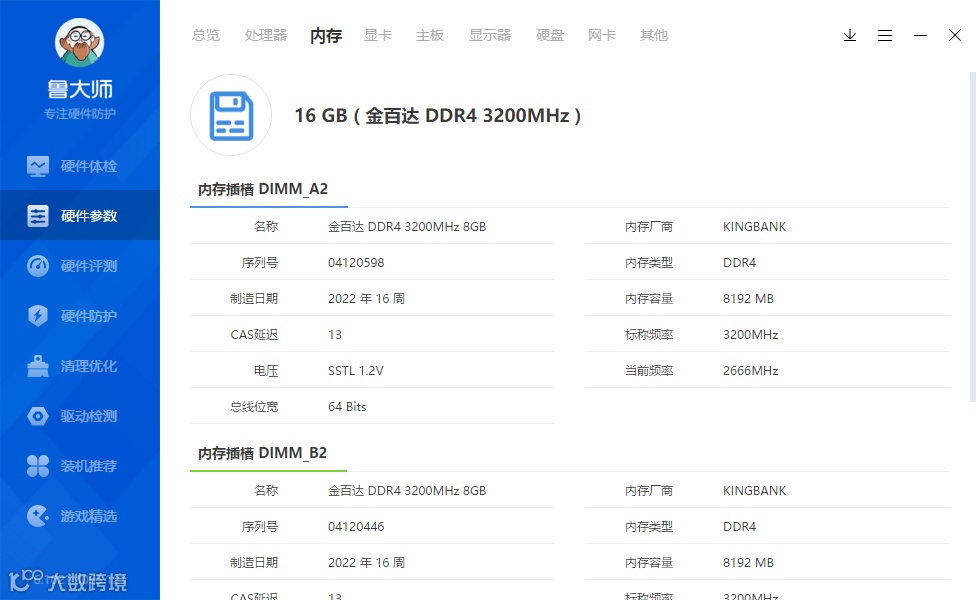
Task: Switch to 其他 tab
Action: point(653,36)
